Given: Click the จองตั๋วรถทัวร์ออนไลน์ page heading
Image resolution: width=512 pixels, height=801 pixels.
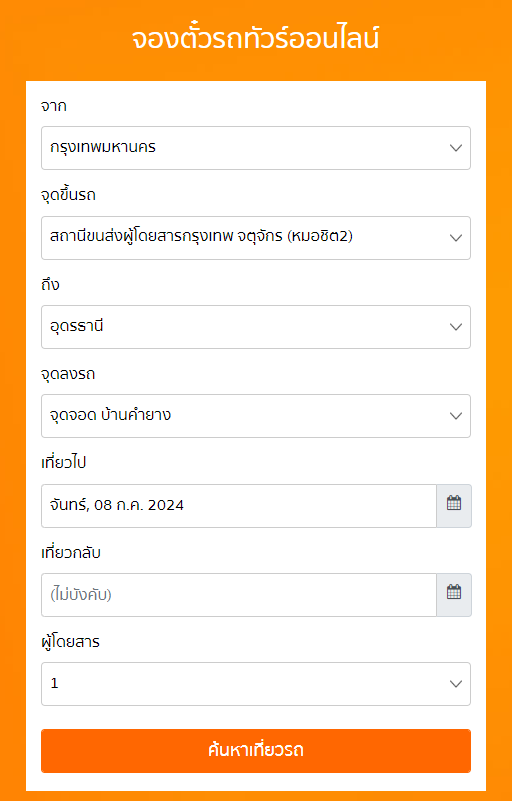Looking at the screenshot, I should tap(255, 39).
